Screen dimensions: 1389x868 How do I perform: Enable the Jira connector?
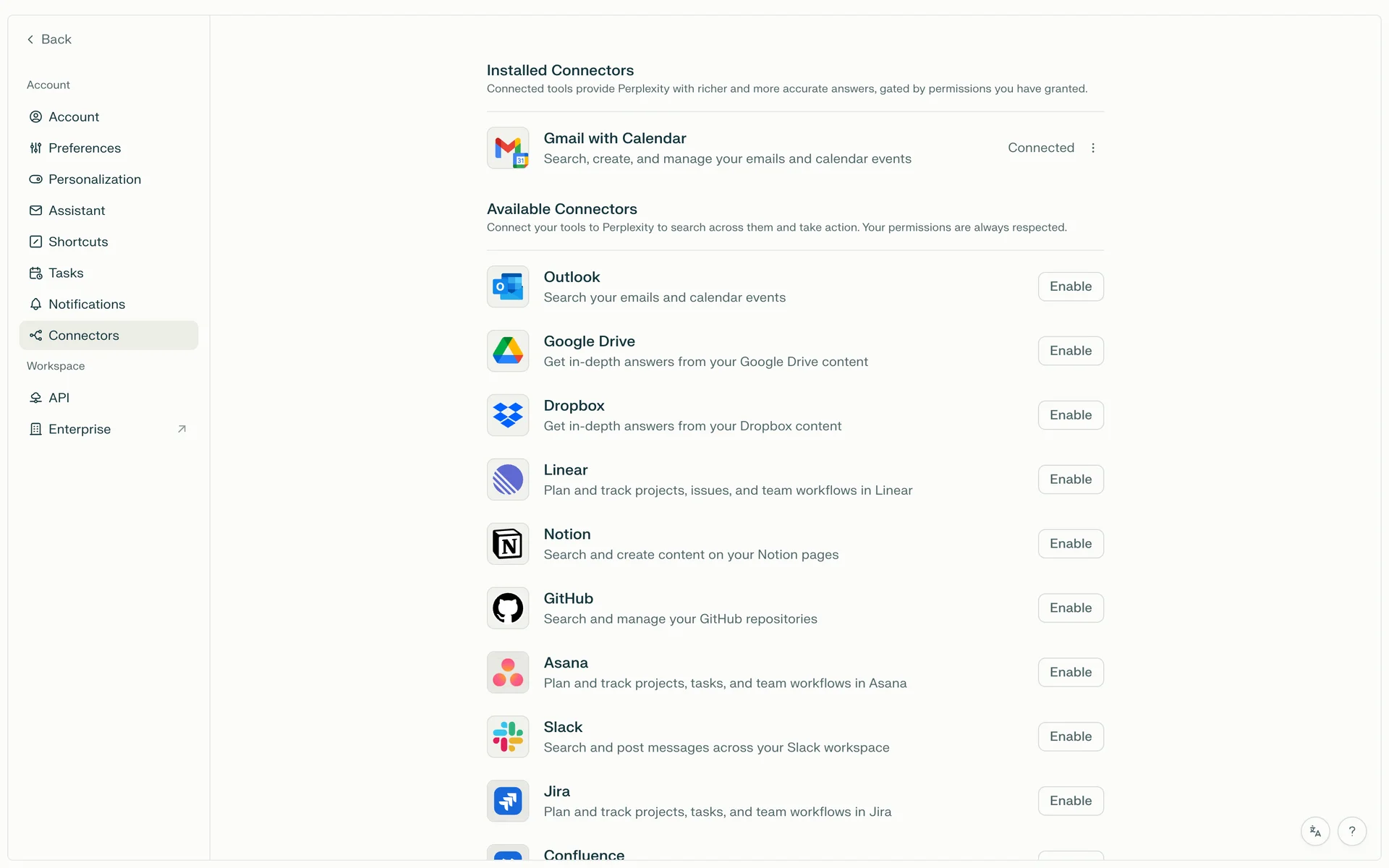coord(1071,801)
